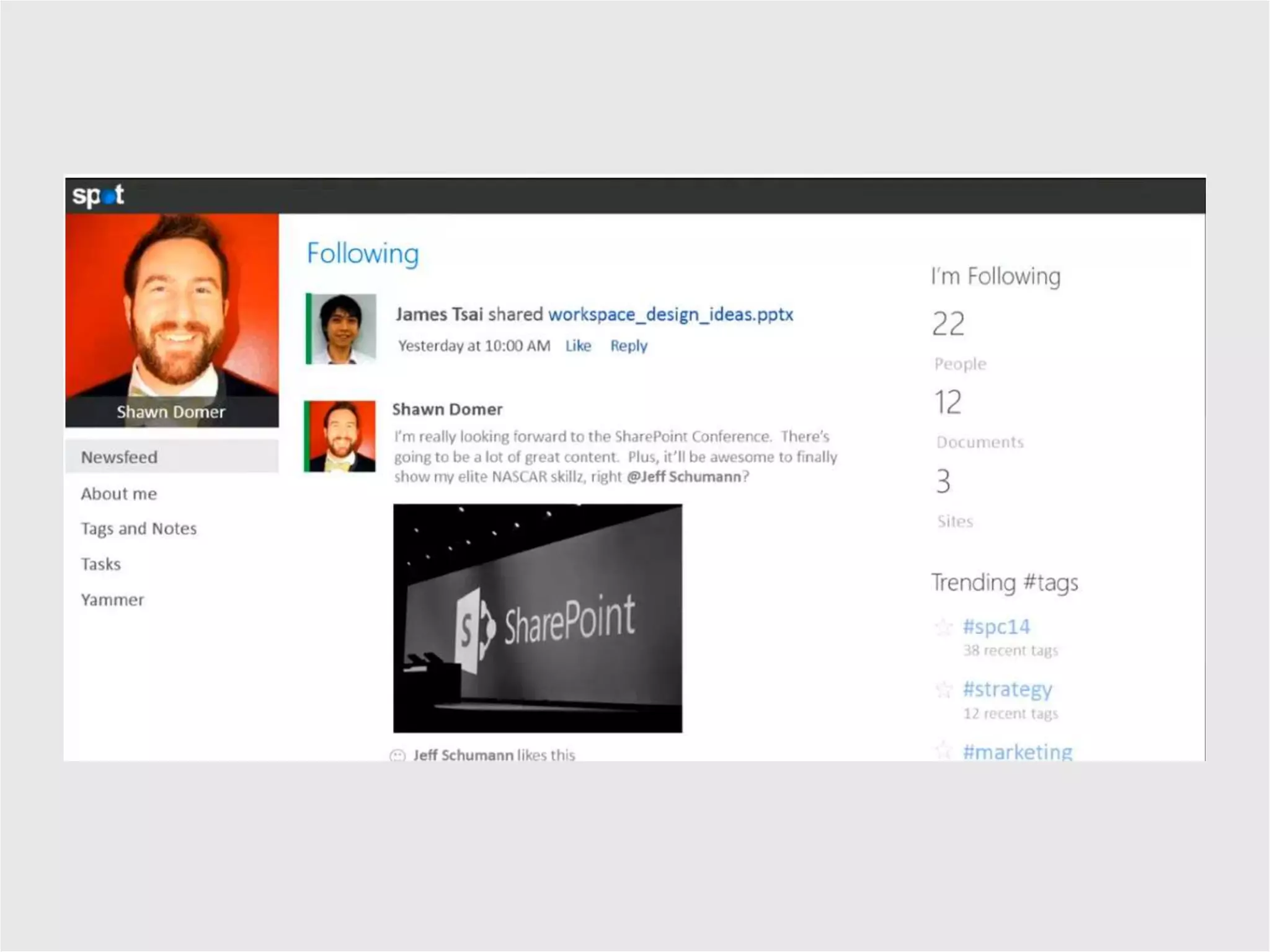The height and width of the screenshot is (952, 1270).
Task: Select Newsfeed in left navigation
Action: coord(119,457)
